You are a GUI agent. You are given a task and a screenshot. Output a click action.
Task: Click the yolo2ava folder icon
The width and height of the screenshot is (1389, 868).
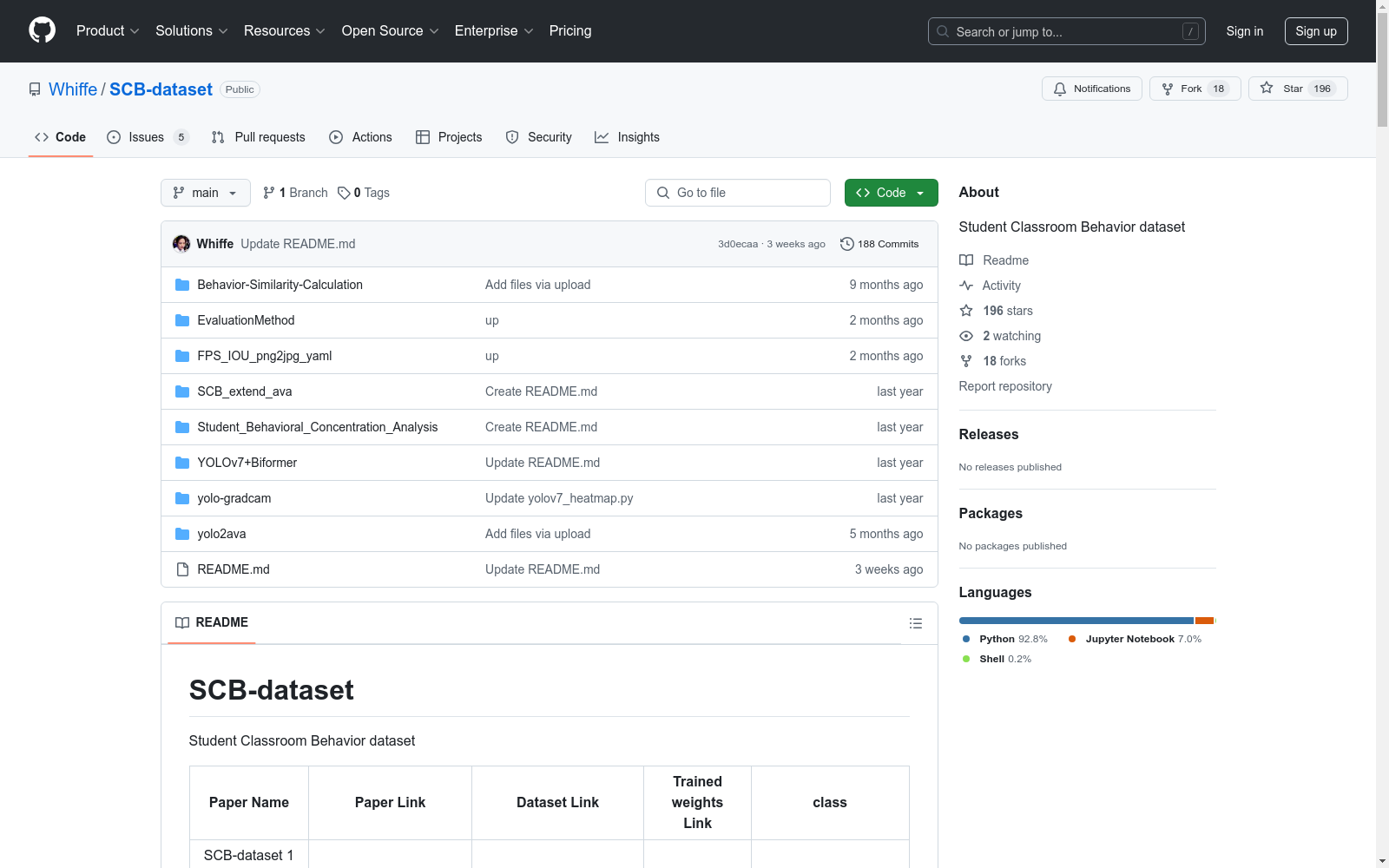(x=182, y=534)
